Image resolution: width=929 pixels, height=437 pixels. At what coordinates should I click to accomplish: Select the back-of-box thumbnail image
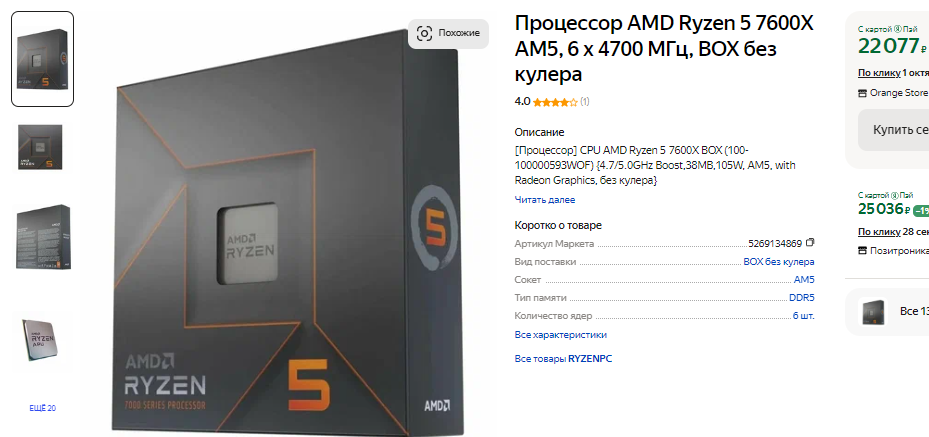pos(43,237)
